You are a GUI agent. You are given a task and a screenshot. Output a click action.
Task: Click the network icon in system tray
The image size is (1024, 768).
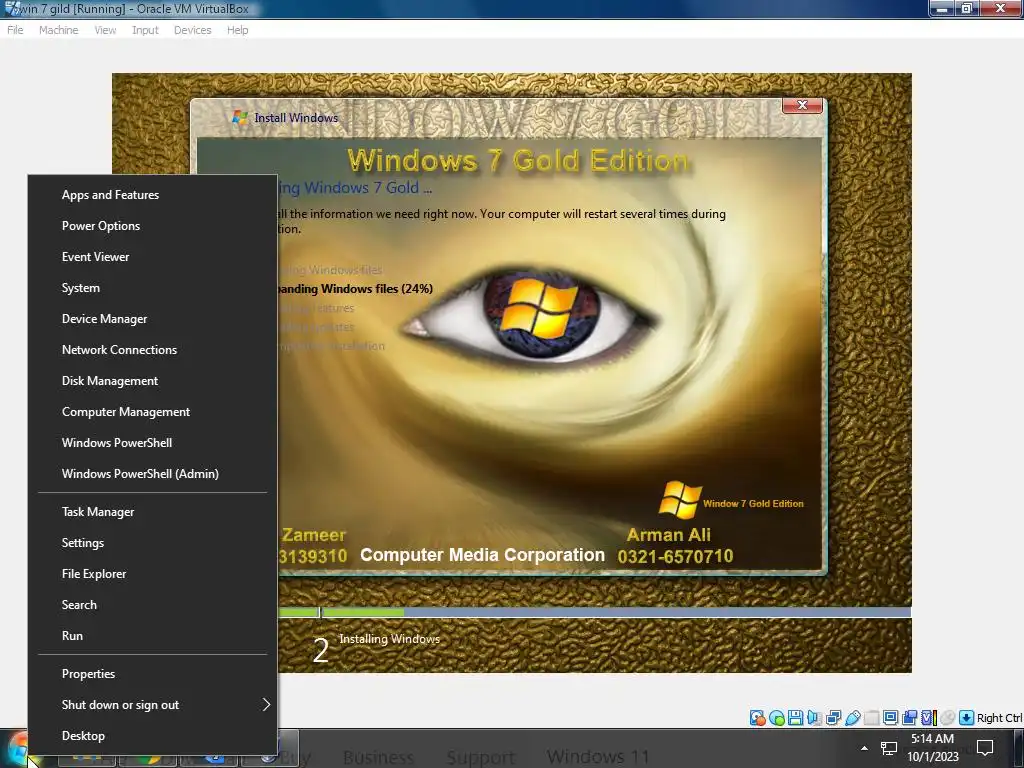click(888, 748)
